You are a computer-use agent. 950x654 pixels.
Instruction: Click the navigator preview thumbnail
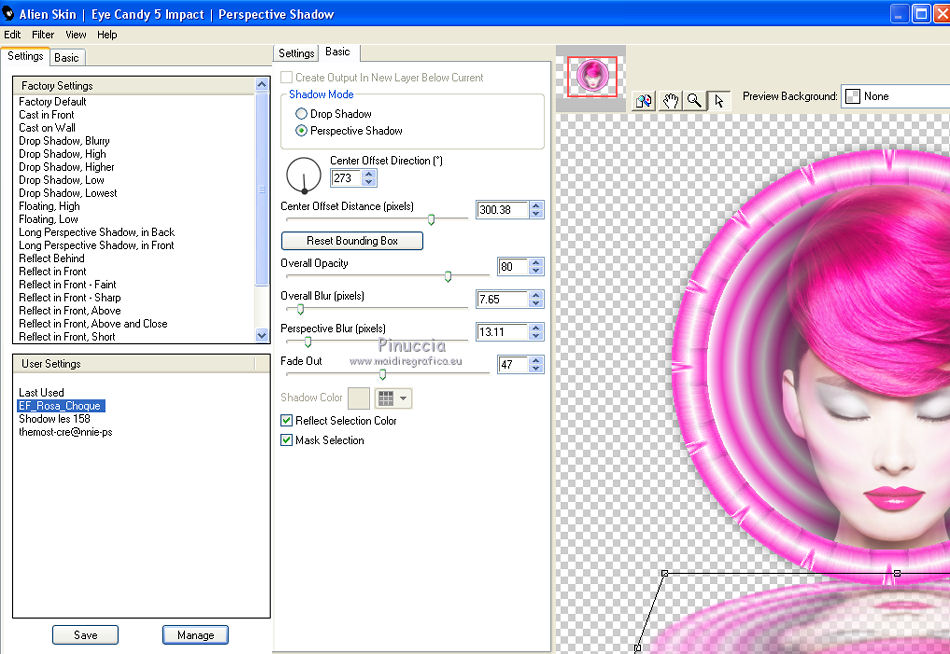point(592,76)
